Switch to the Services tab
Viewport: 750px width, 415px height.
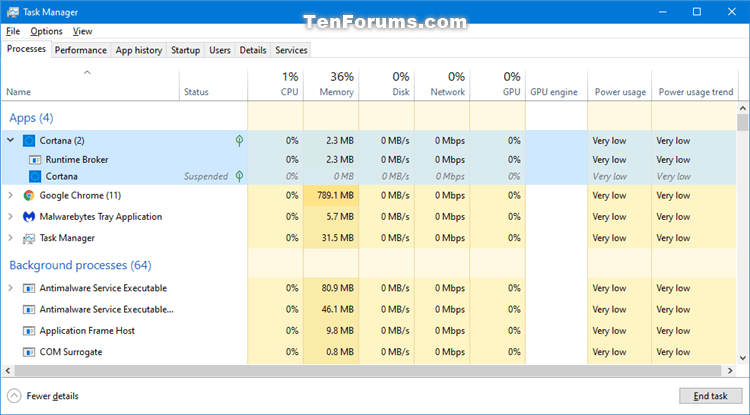[x=291, y=50]
